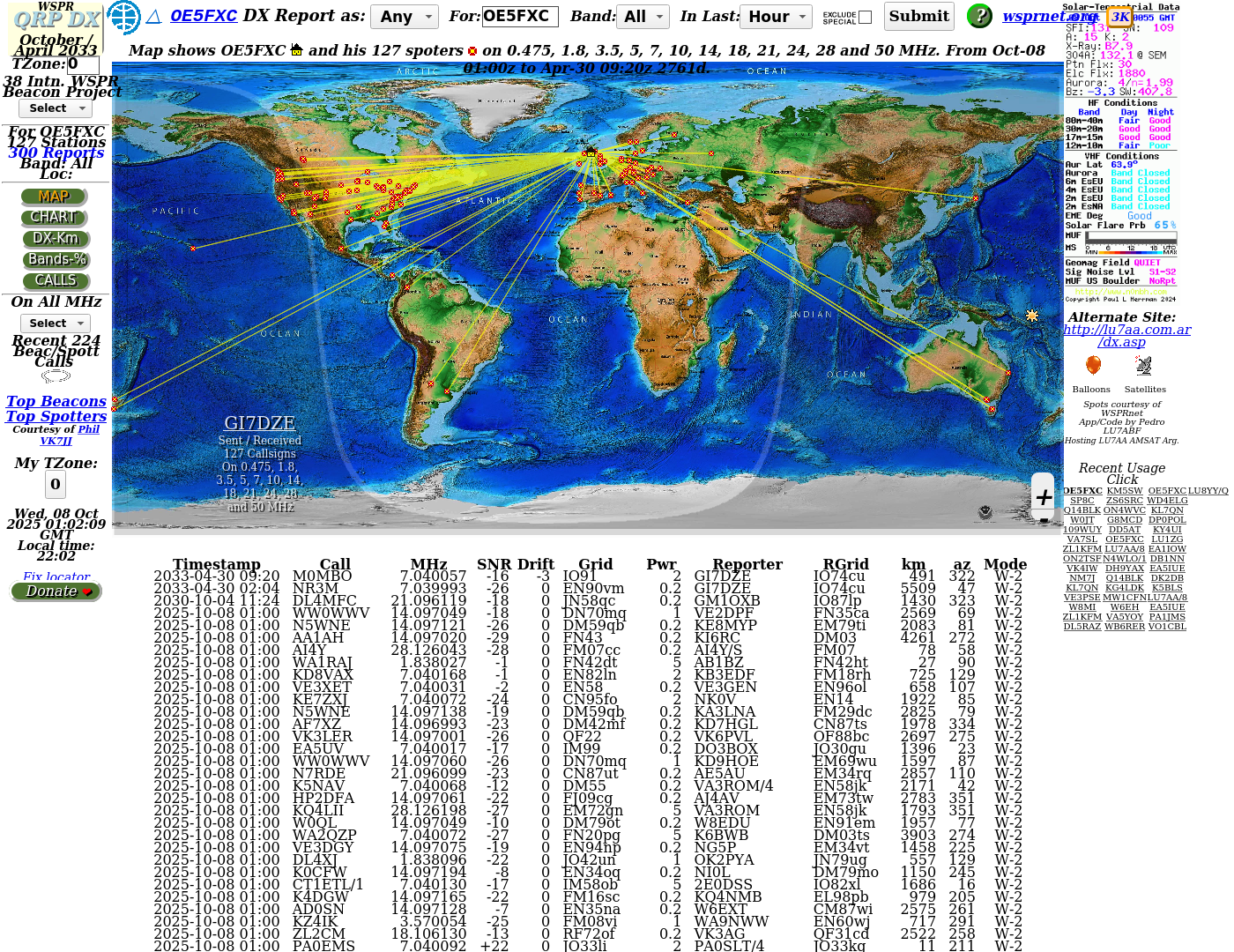Open the lu7aa.com.ar alternate site link
The image size is (1234, 952).
click(1126, 330)
